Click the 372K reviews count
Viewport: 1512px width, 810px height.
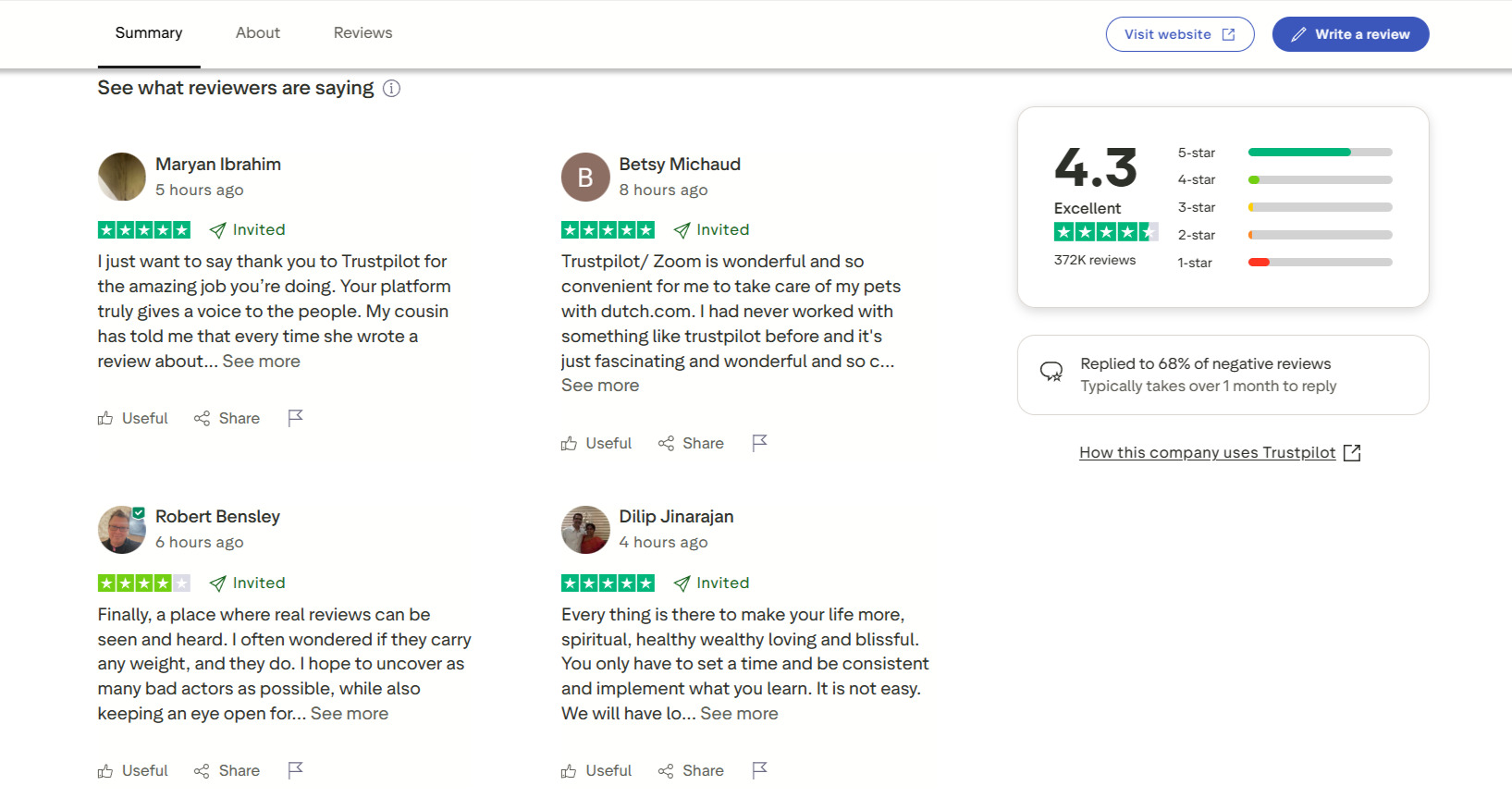coord(1095,261)
